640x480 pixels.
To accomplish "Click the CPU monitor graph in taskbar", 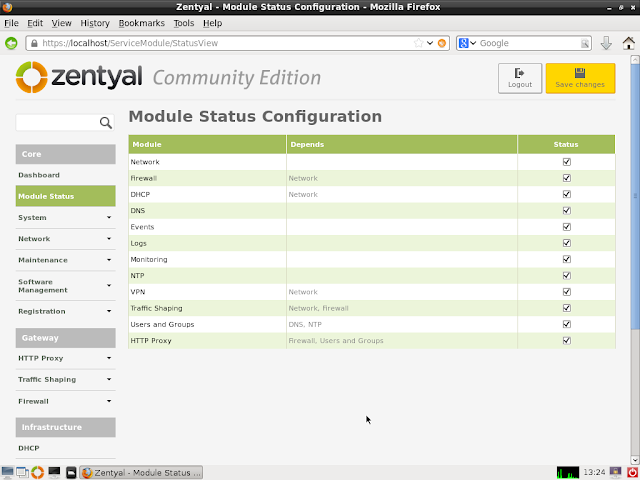I will point(568,472).
